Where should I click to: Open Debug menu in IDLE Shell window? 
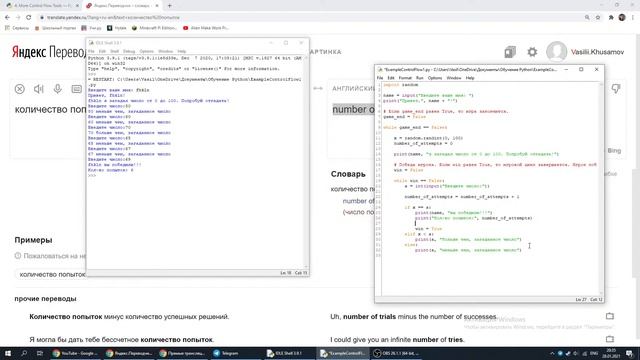pyautogui.click(x=129, y=51)
